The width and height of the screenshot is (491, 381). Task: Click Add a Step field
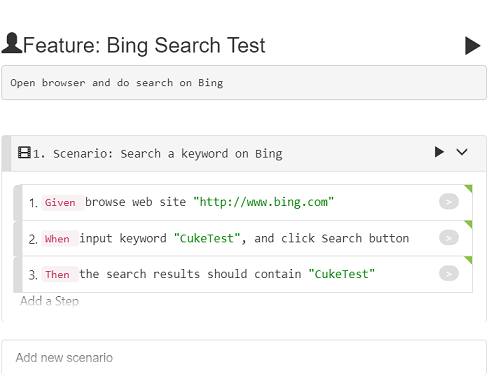(49, 301)
